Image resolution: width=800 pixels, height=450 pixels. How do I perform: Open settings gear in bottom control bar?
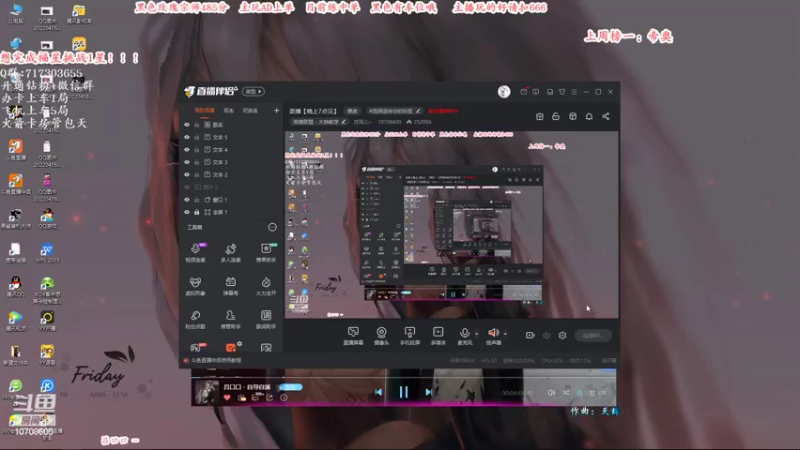click(x=562, y=335)
